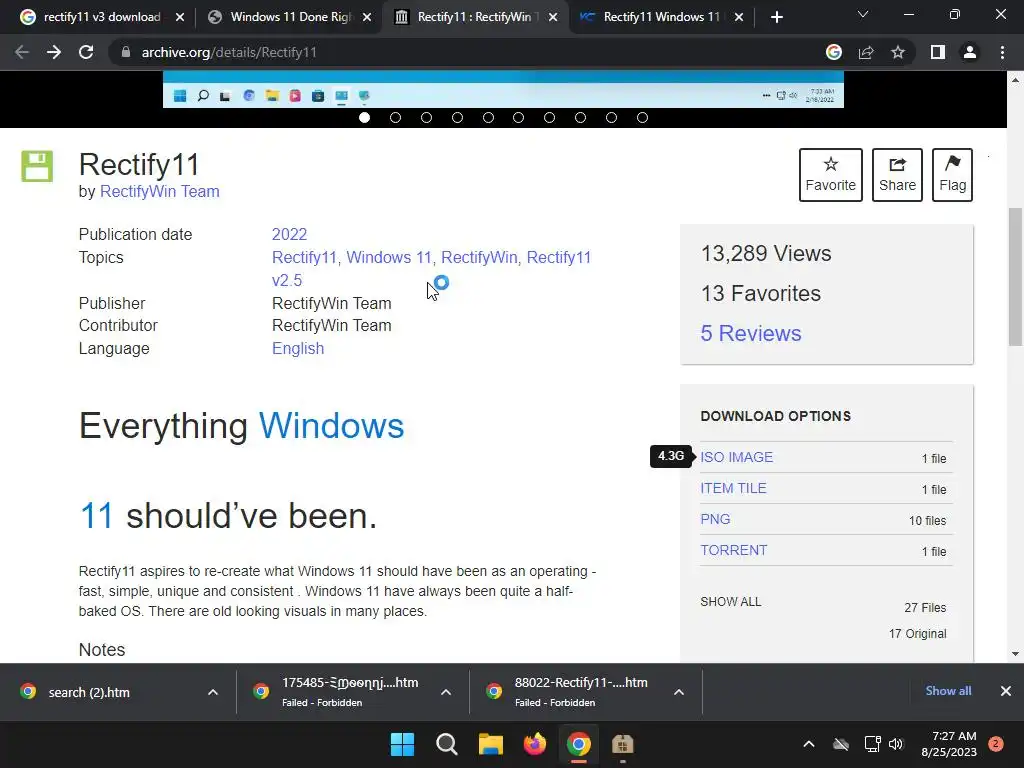The image size is (1024, 768).
Task: Click the screenshot preview thumbnail
Action: (503, 89)
